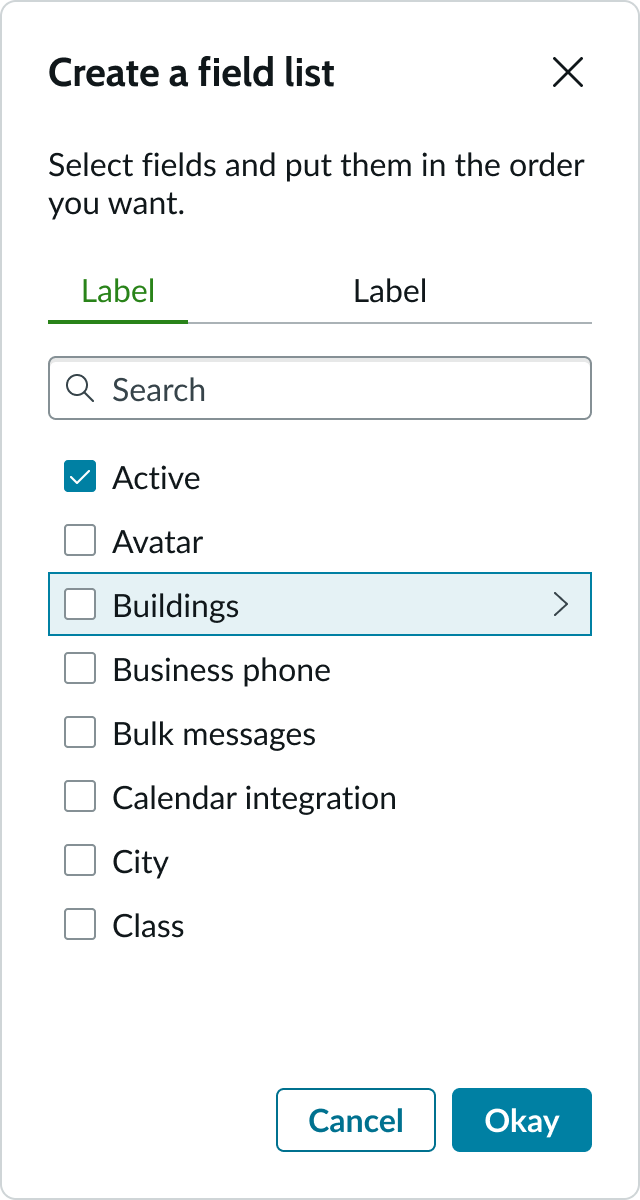Screen dimensions: 640x1200
Task: Enable Bulk messages
Action: coord(79,732)
